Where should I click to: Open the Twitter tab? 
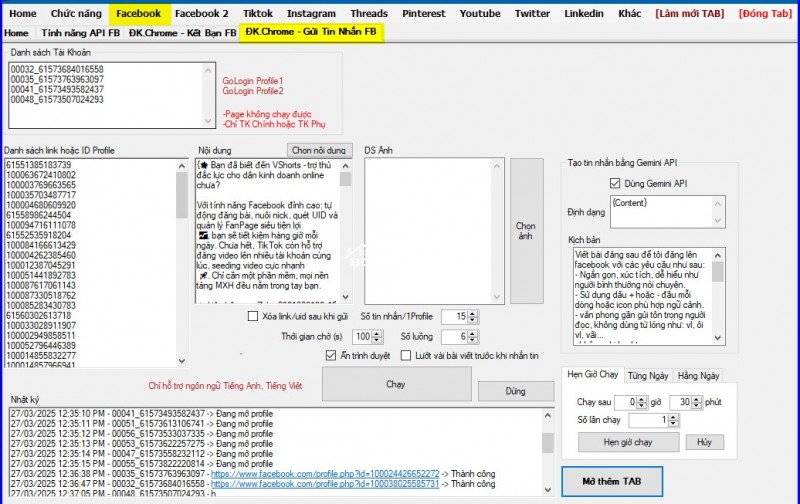click(532, 14)
